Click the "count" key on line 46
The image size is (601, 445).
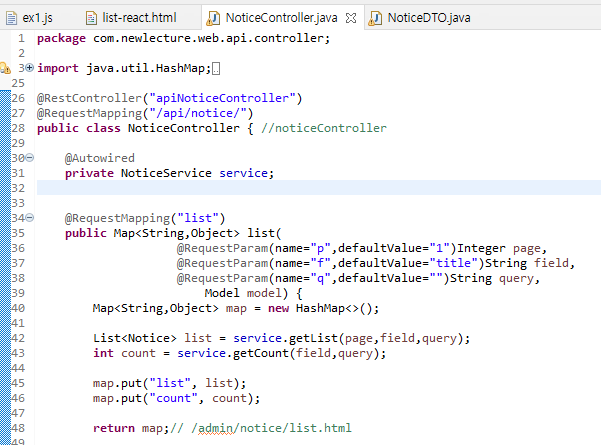(173, 398)
